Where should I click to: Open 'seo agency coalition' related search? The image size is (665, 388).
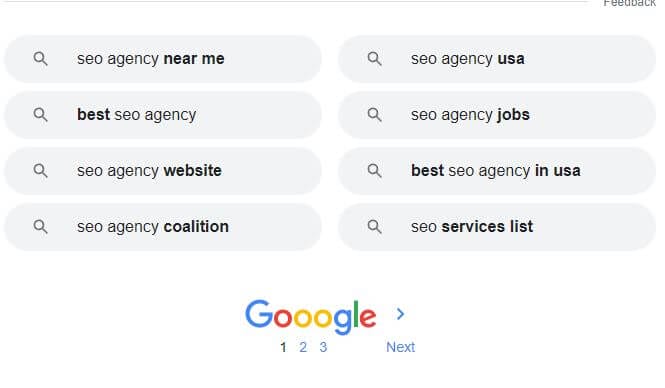click(163, 227)
